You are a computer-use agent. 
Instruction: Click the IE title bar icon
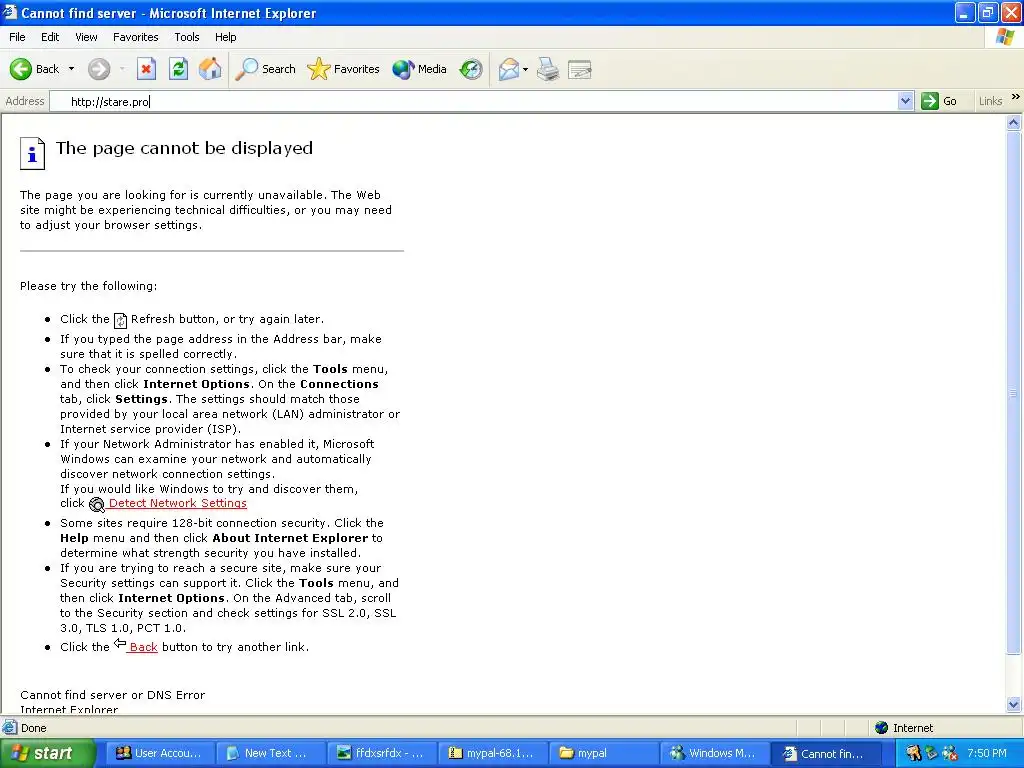coord(10,12)
